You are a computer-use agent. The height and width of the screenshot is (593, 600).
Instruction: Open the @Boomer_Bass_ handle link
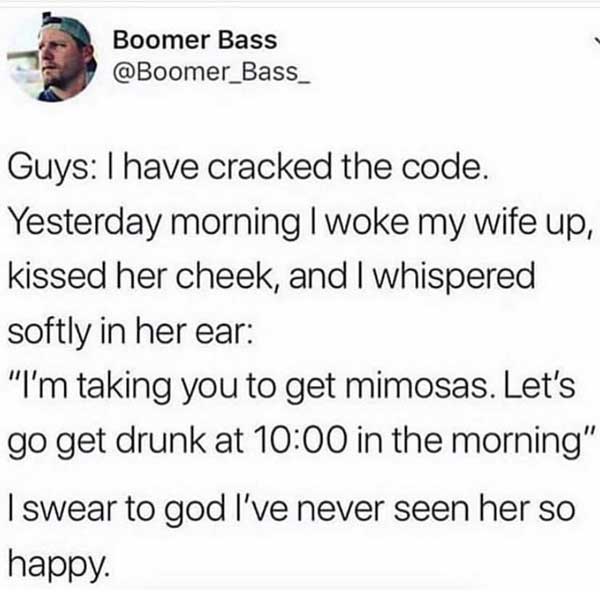pos(211,72)
